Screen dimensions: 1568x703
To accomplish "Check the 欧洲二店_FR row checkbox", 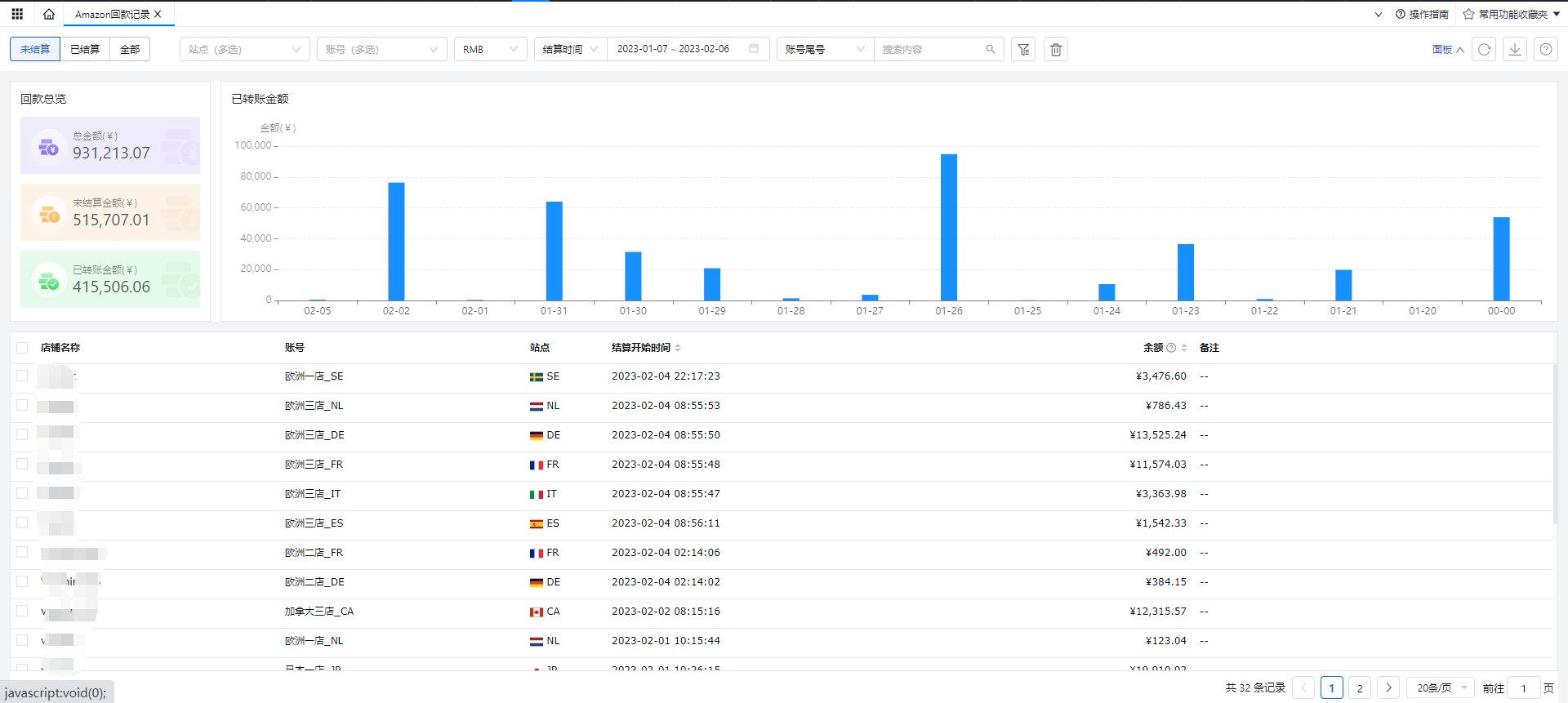I will [22, 552].
